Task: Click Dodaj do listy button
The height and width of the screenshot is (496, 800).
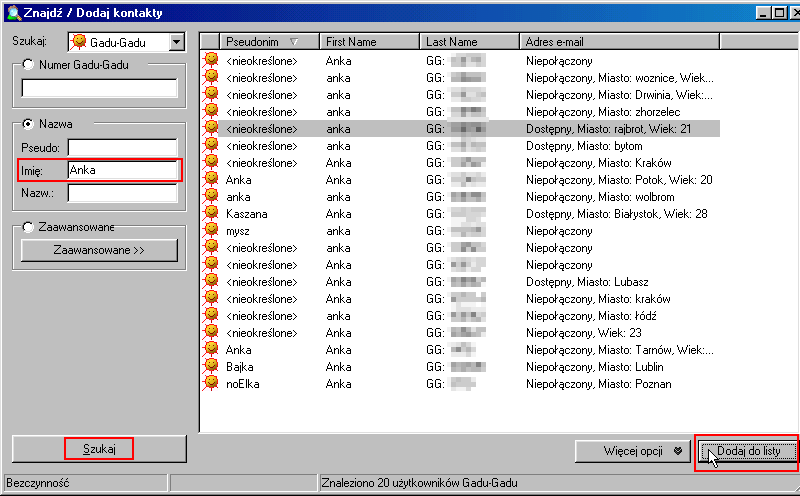Action: point(747,451)
